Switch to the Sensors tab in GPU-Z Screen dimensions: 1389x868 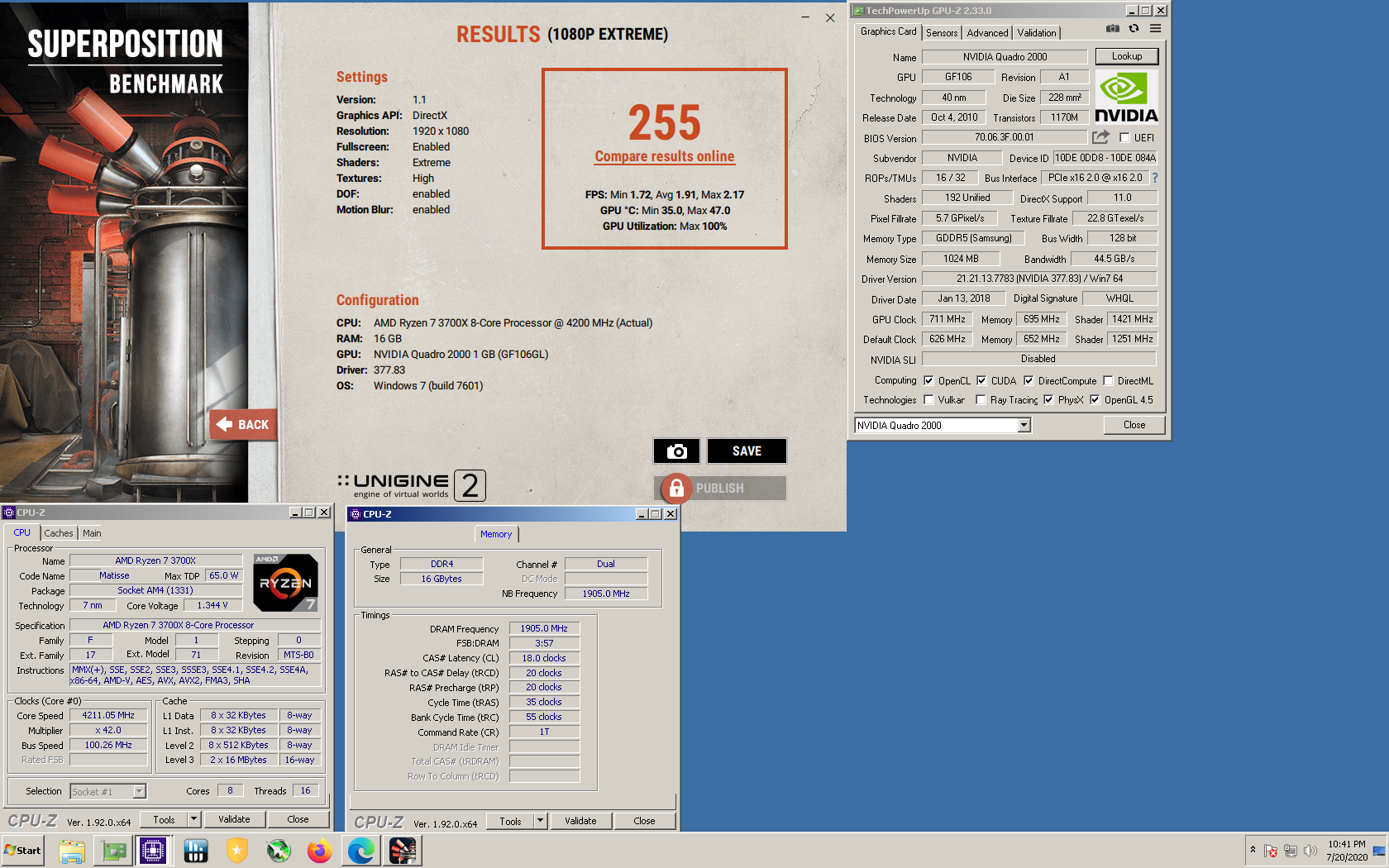pos(942,33)
